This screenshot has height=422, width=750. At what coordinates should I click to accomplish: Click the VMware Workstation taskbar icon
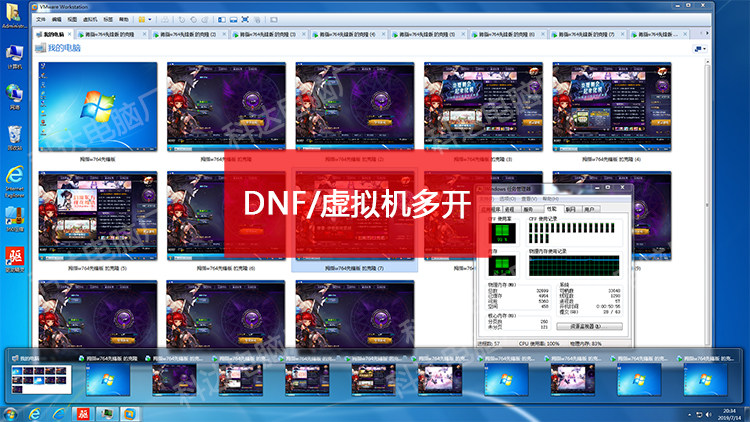130,414
